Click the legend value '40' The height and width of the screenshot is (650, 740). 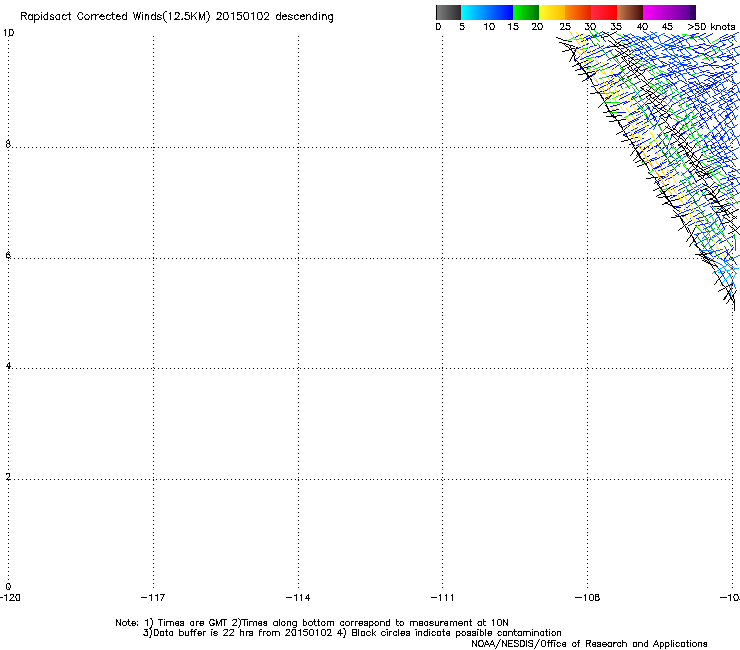tap(642, 27)
